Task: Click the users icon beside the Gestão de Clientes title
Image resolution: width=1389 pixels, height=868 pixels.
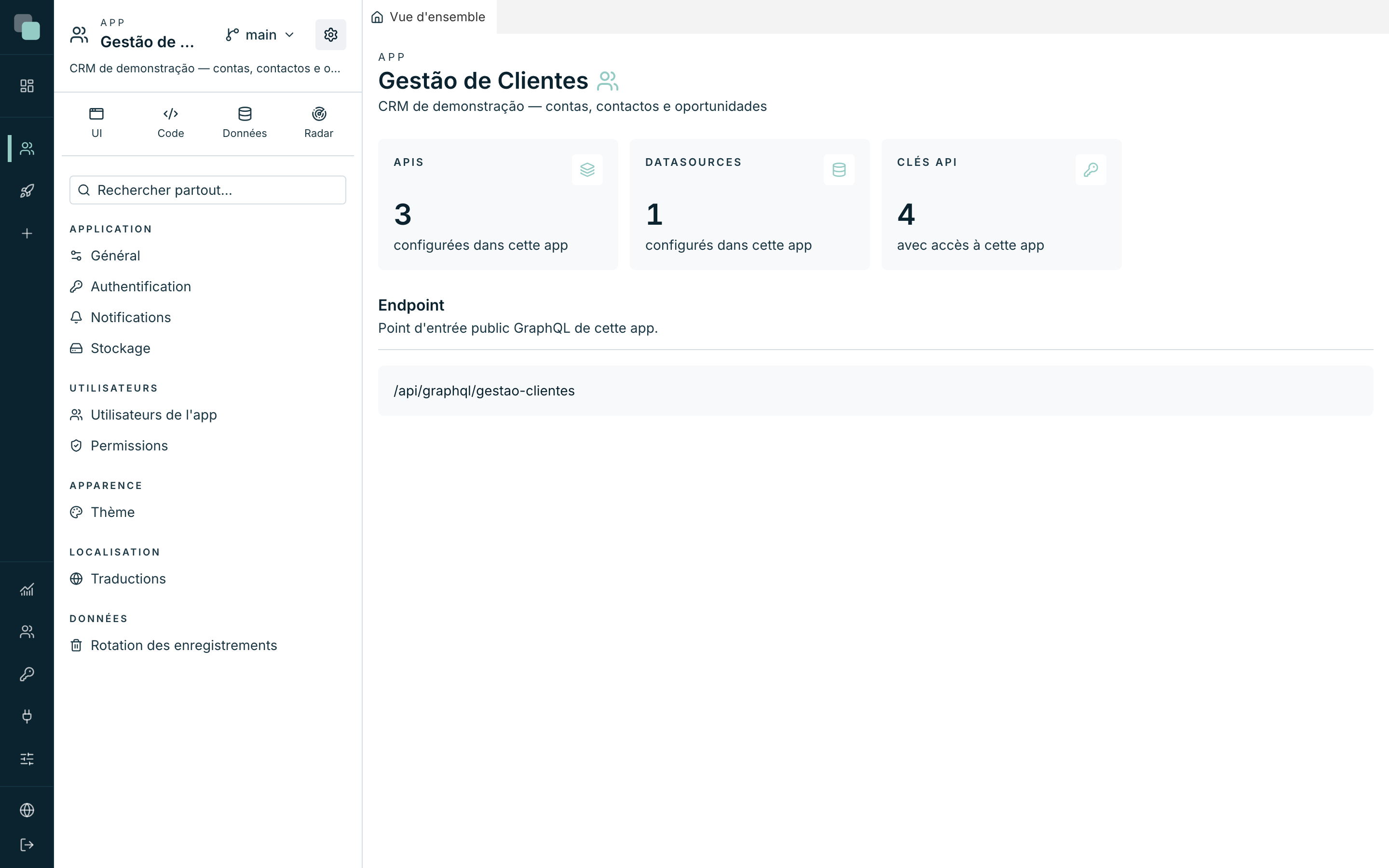Action: (x=608, y=81)
